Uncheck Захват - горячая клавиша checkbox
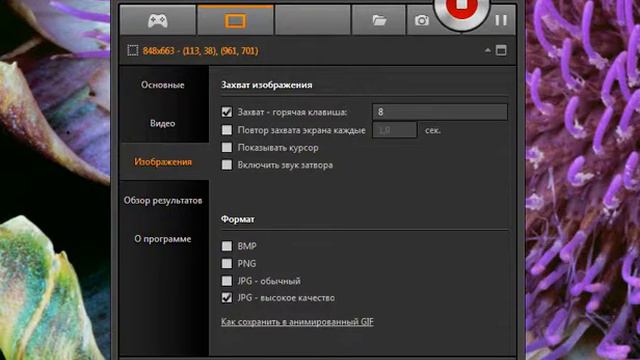The width and height of the screenshot is (640, 360). [x=227, y=112]
